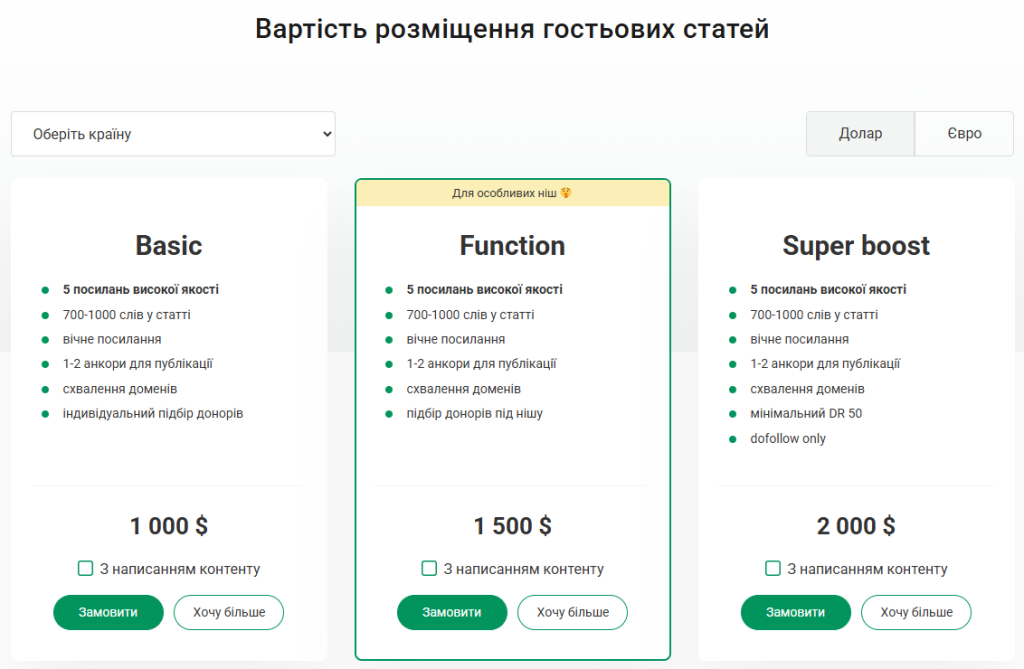Click the Super boost plan heading
This screenshot has height=669, width=1024.
(x=856, y=246)
